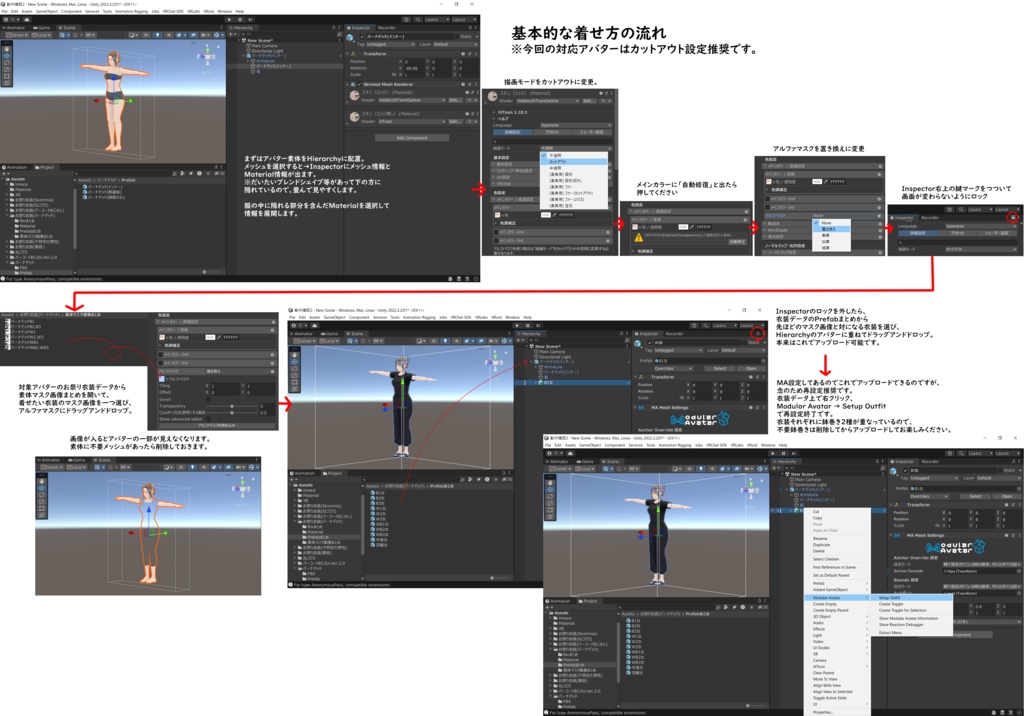
Task: Open the VRChat SDK menu in the menu bar
Action: (172, 11)
